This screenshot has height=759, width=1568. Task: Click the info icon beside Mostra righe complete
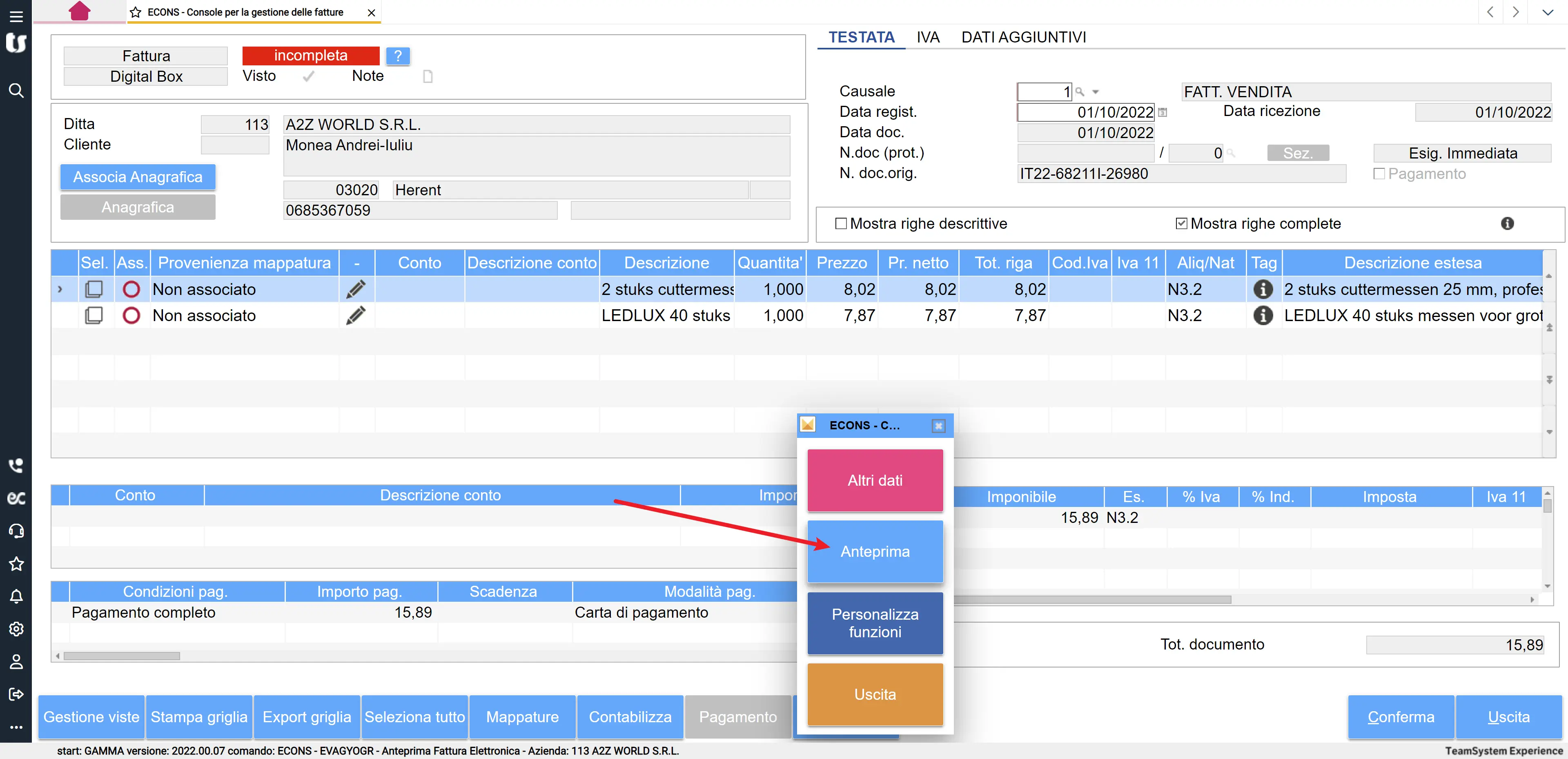click(1507, 223)
